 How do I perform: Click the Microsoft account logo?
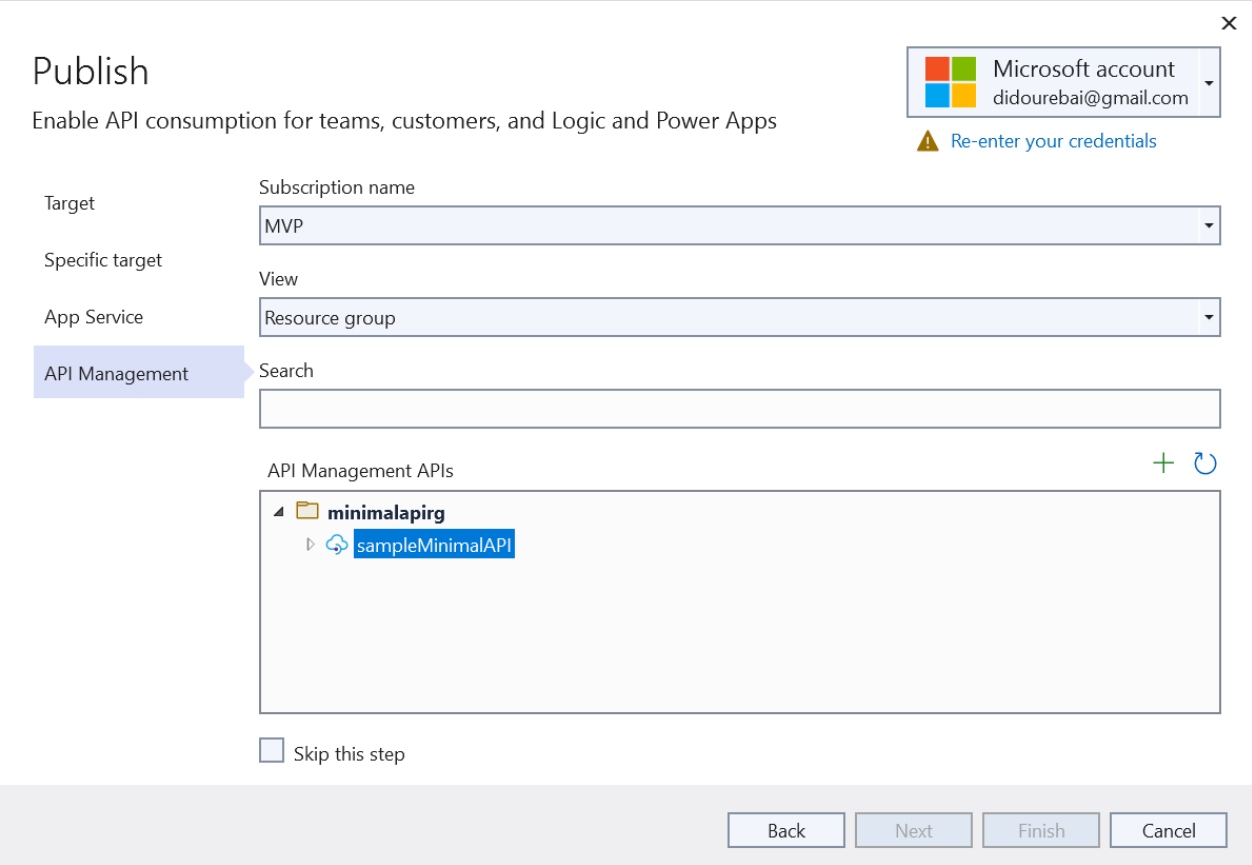(x=950, y=82)
